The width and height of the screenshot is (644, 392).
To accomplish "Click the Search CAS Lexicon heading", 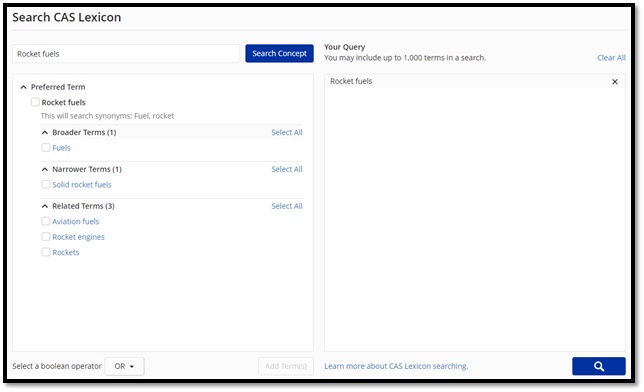I will click(x=67, y=17).
